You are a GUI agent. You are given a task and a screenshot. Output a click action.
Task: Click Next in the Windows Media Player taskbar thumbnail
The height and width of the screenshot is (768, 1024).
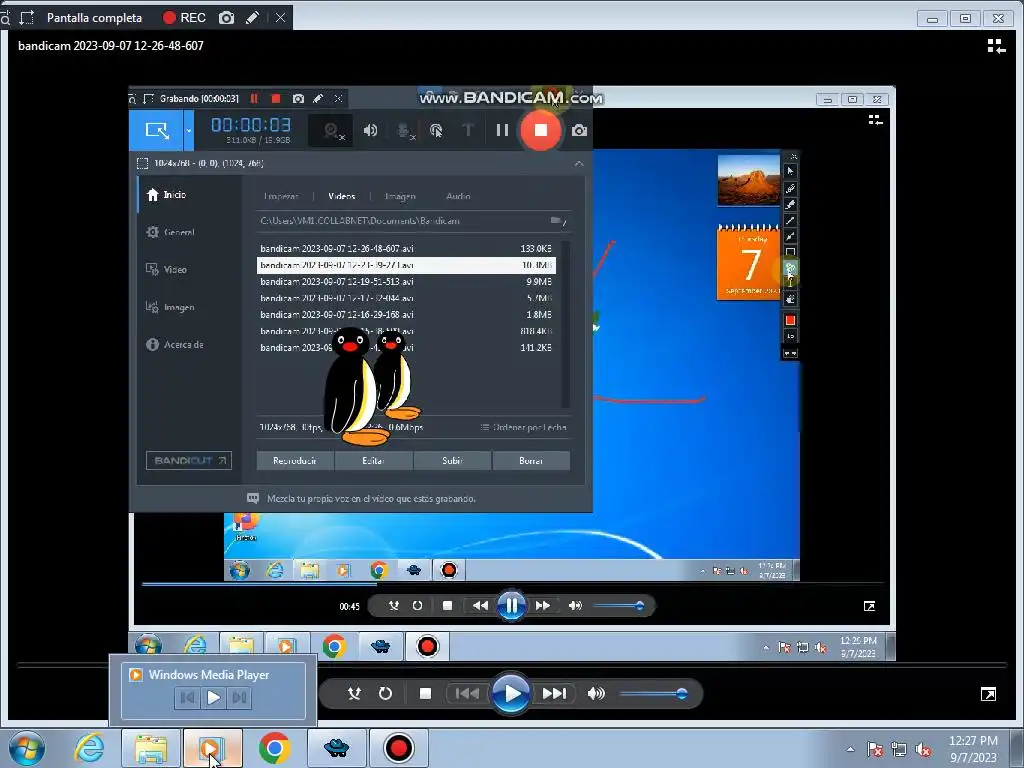[239, 697]
